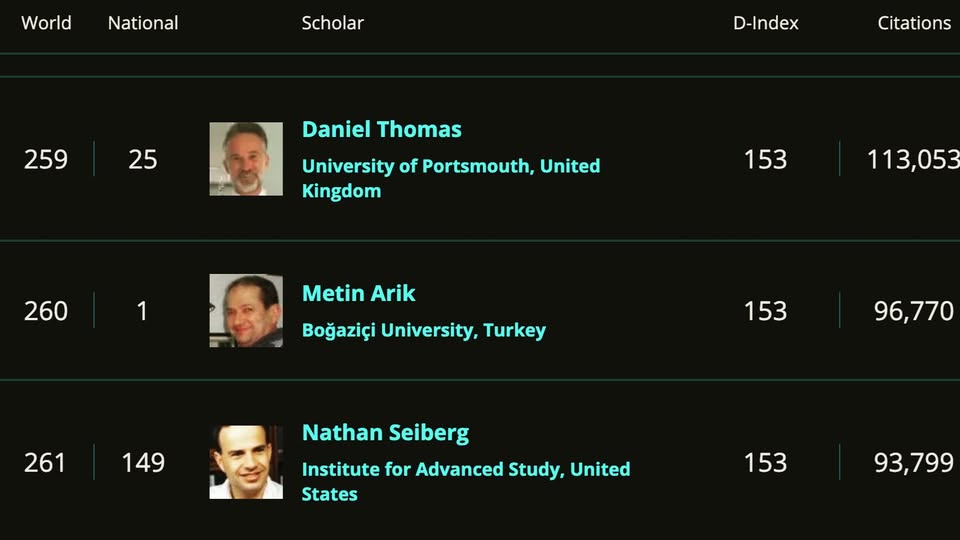The height and width of the screenshot is (540, 960).
Task: Click the 113,053 citations value
Action: tap(913, 159)
